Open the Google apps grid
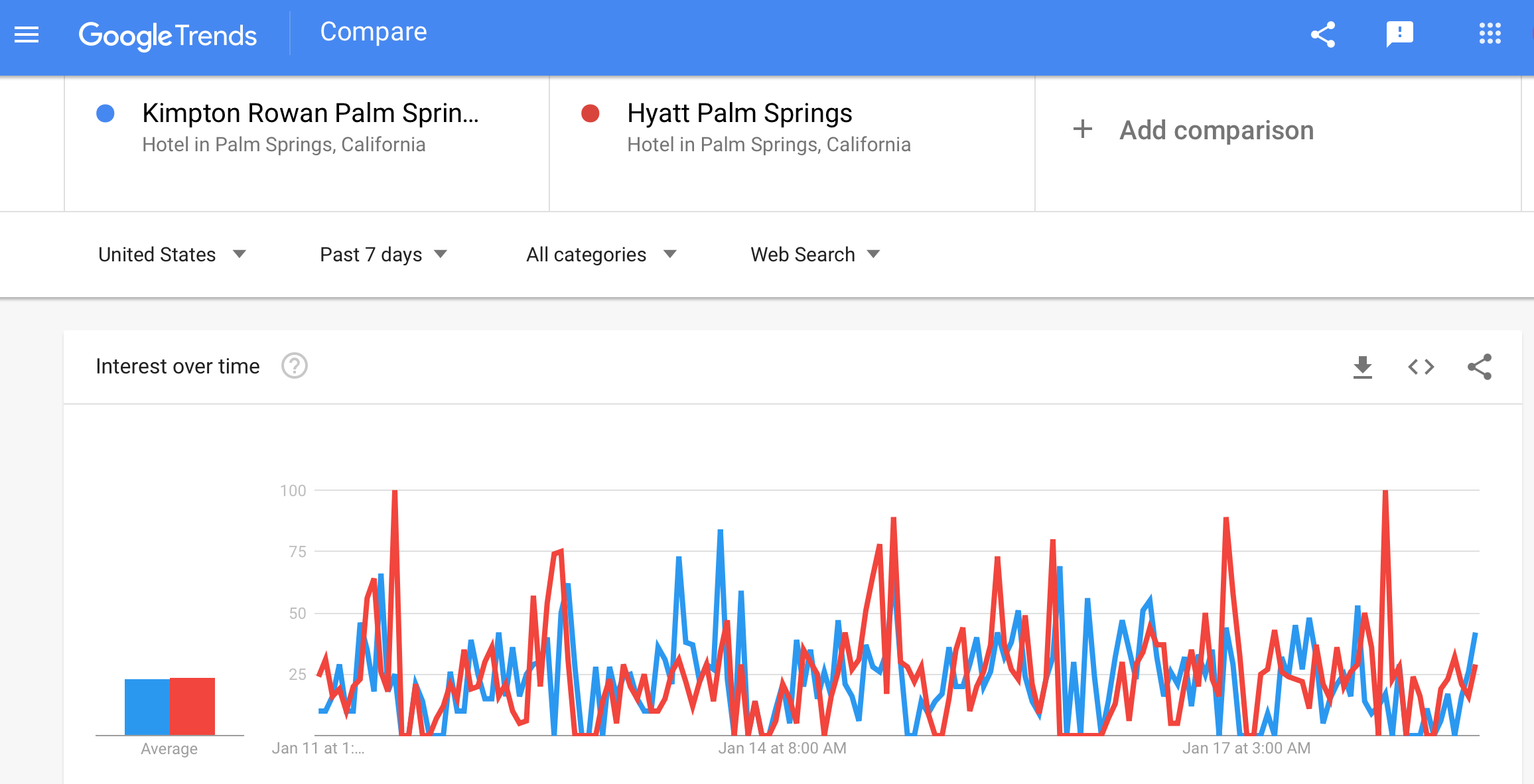The image size is (1534, 784). click(x=1490, y=34)
